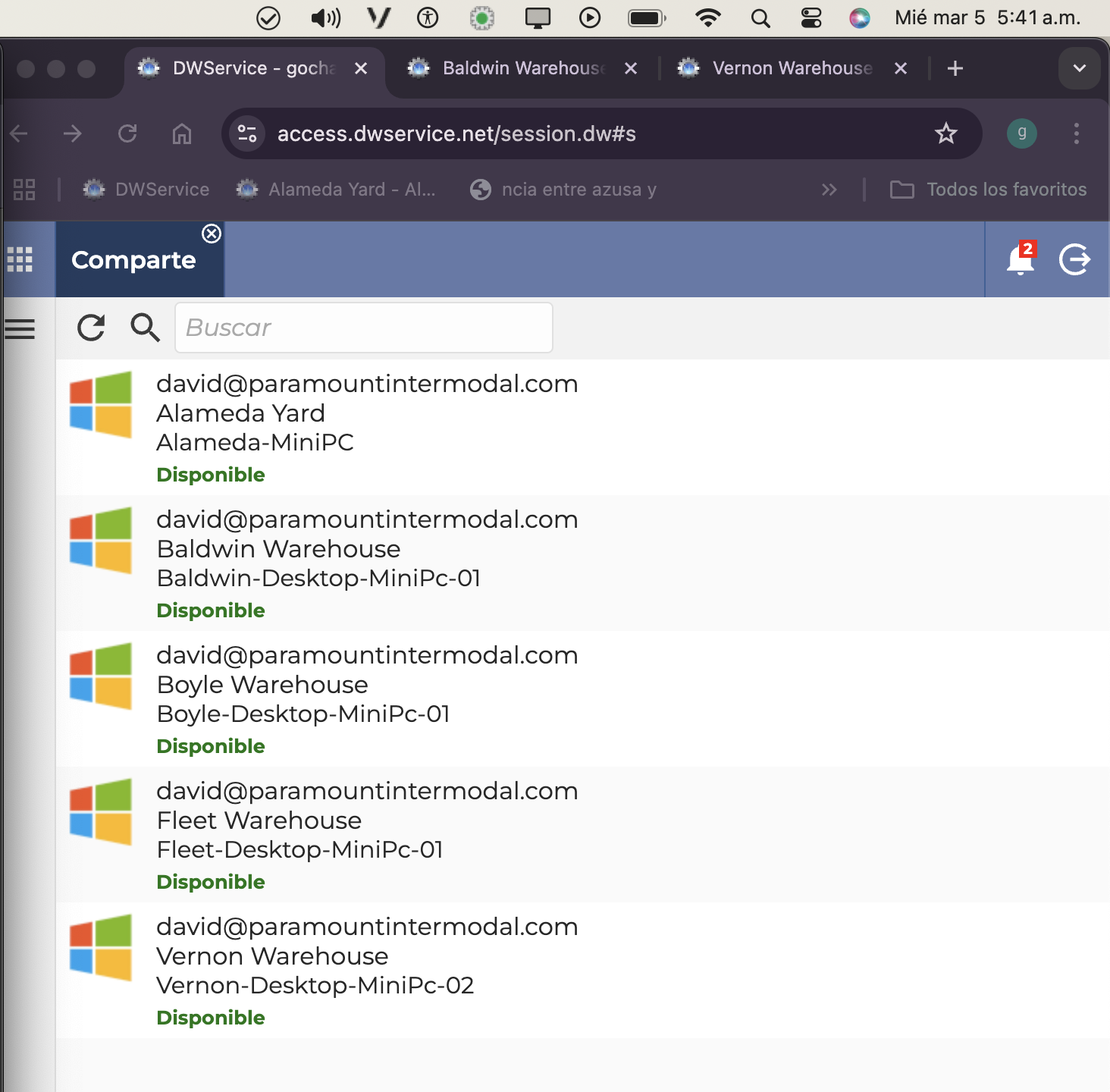
Task: Open macOS Control Center
Action: pyautogui.click(x=811, y=17)
